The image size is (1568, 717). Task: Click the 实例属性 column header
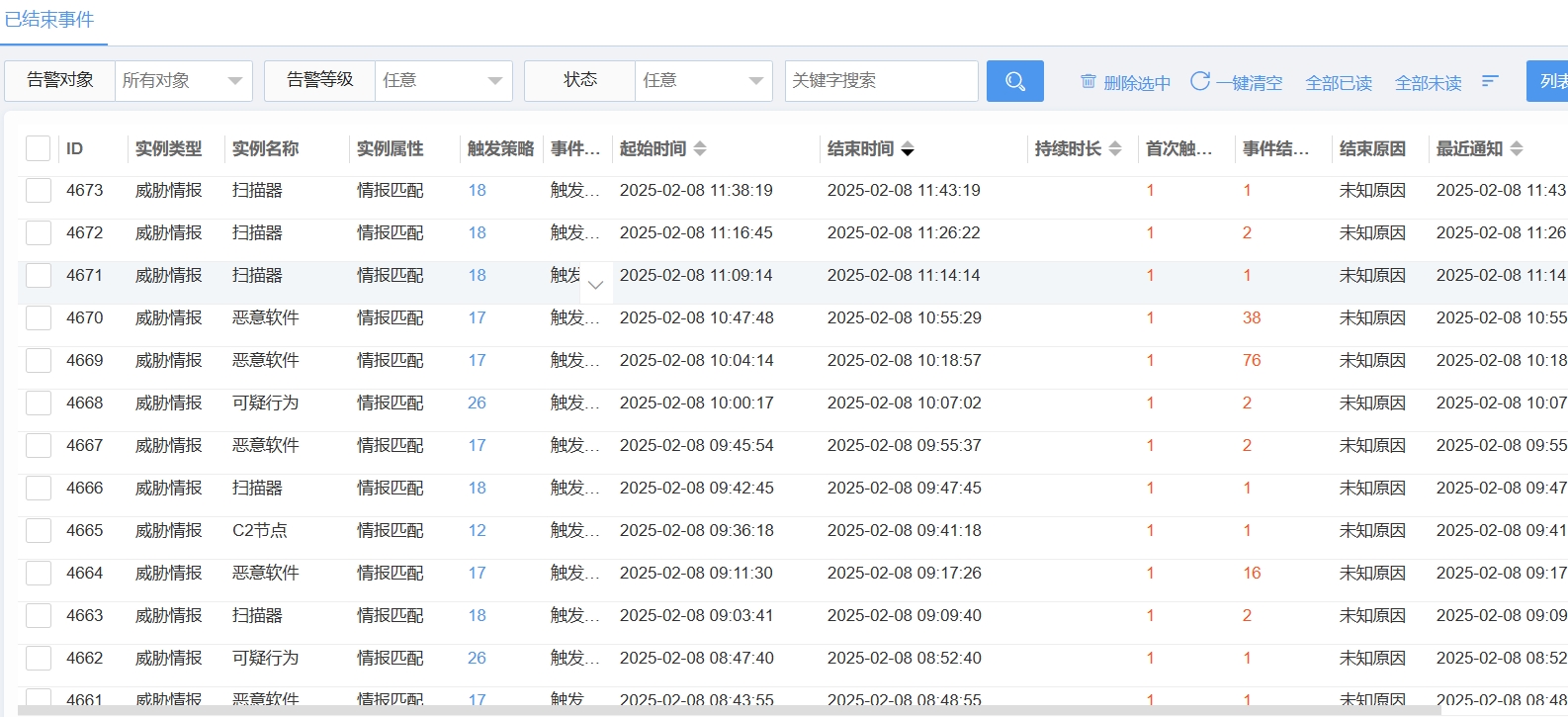391,148
